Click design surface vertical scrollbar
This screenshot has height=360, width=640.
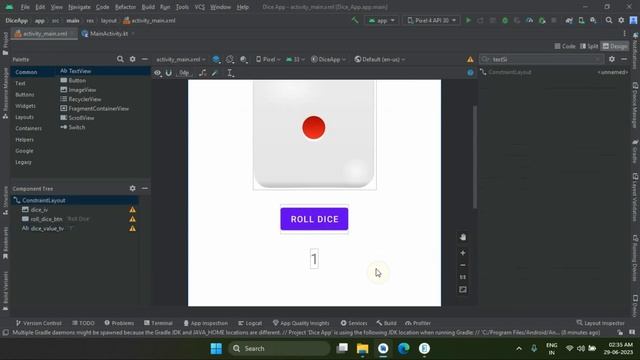click(475, 157)
